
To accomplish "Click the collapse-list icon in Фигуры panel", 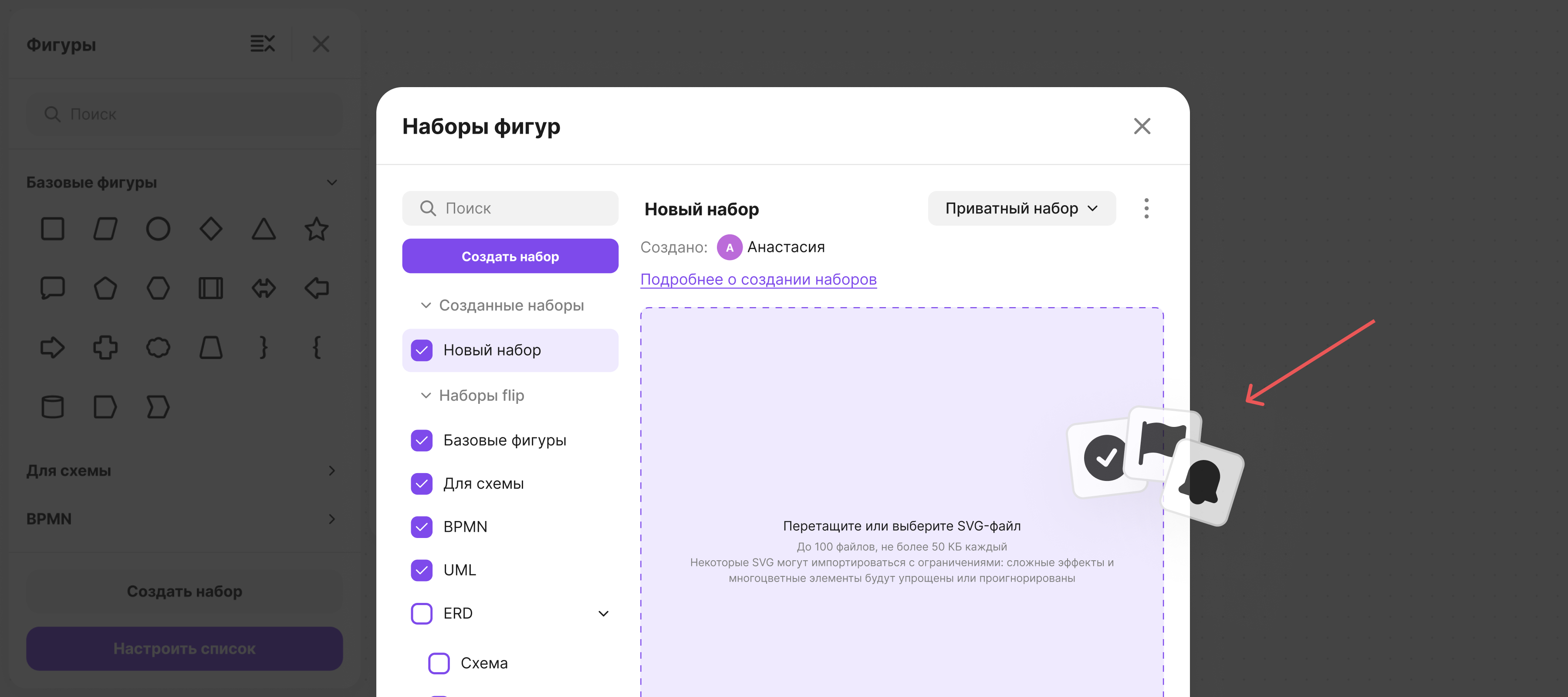I will 263,44.
